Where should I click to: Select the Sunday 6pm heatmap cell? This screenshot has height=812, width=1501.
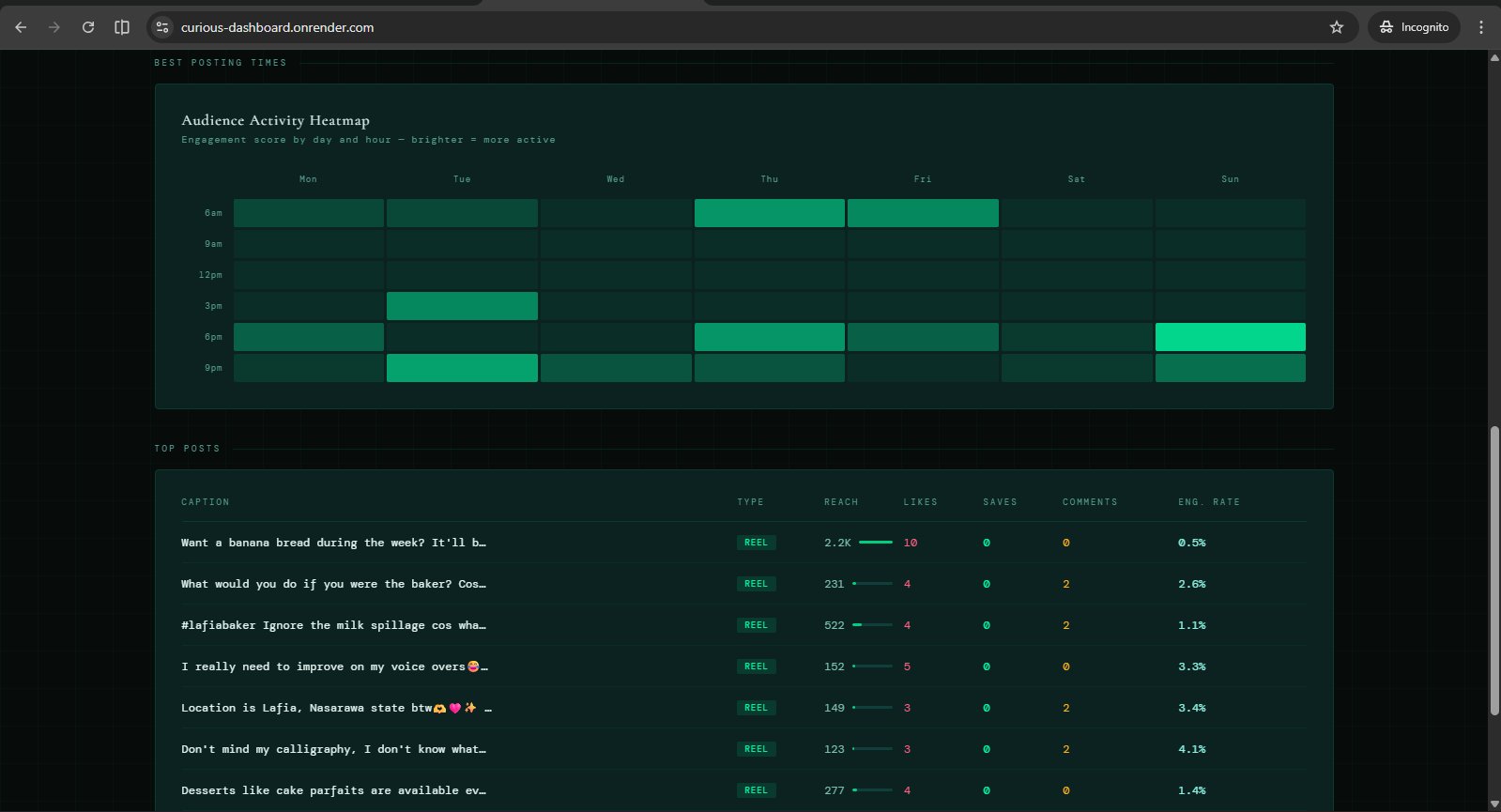[x=1230, y=337]
